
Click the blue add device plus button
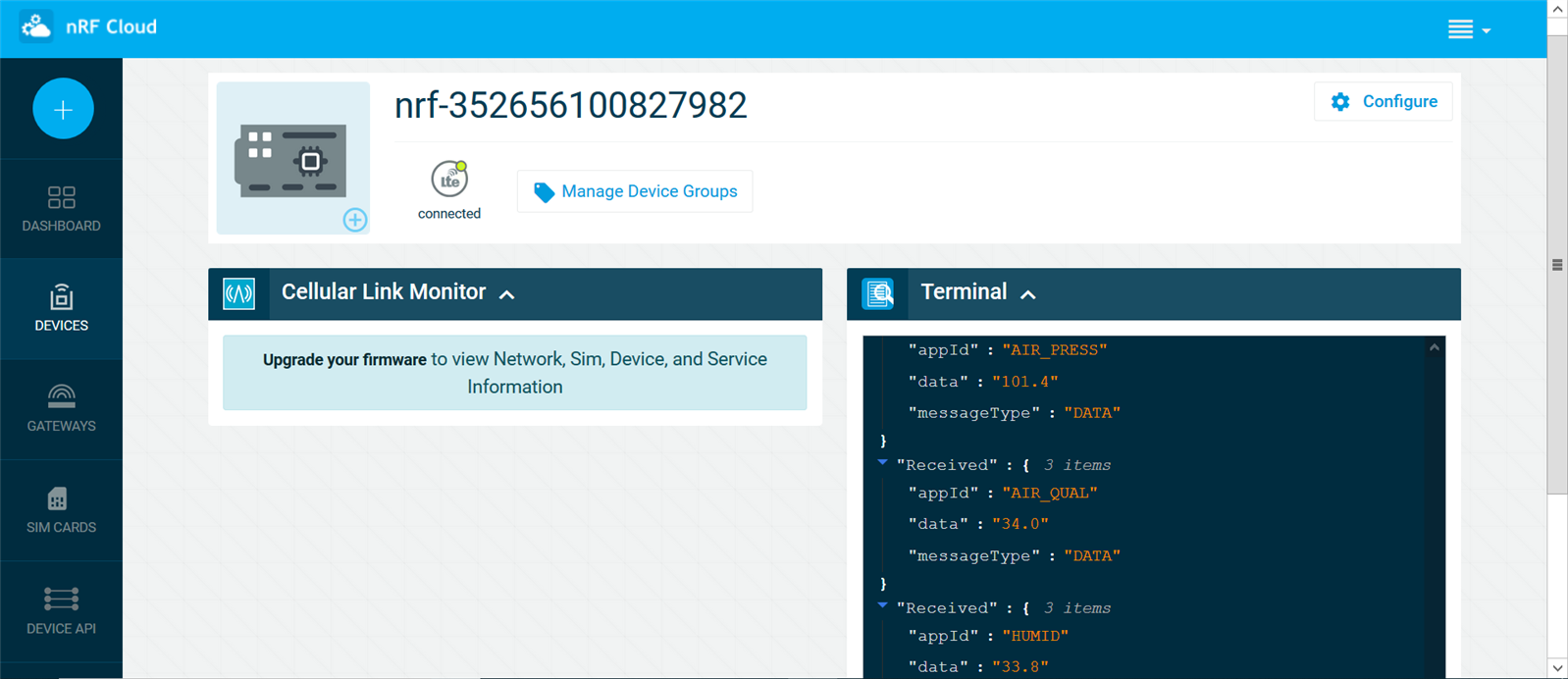tap(63, 109)
